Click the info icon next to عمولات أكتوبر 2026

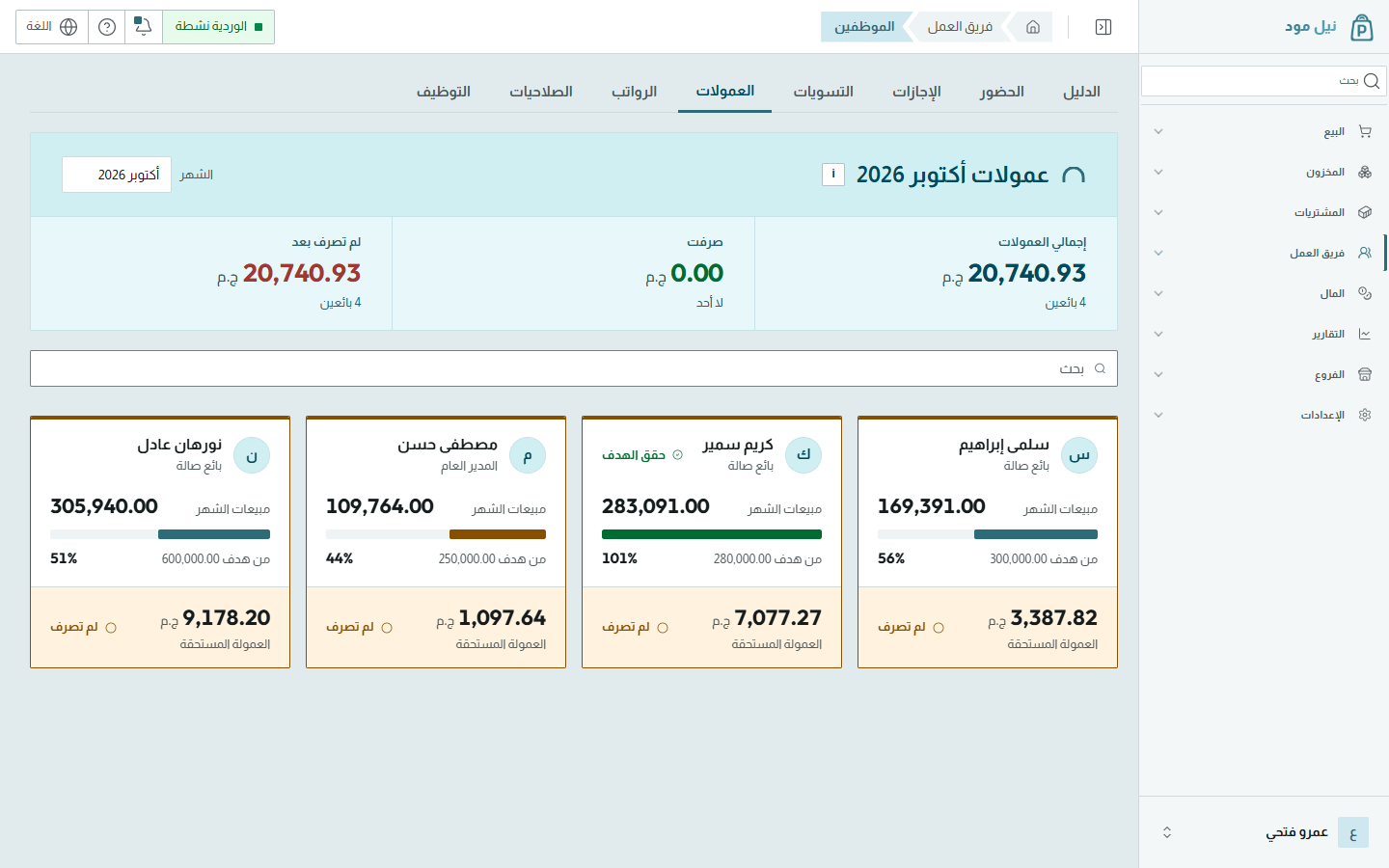tap(833, 175)
